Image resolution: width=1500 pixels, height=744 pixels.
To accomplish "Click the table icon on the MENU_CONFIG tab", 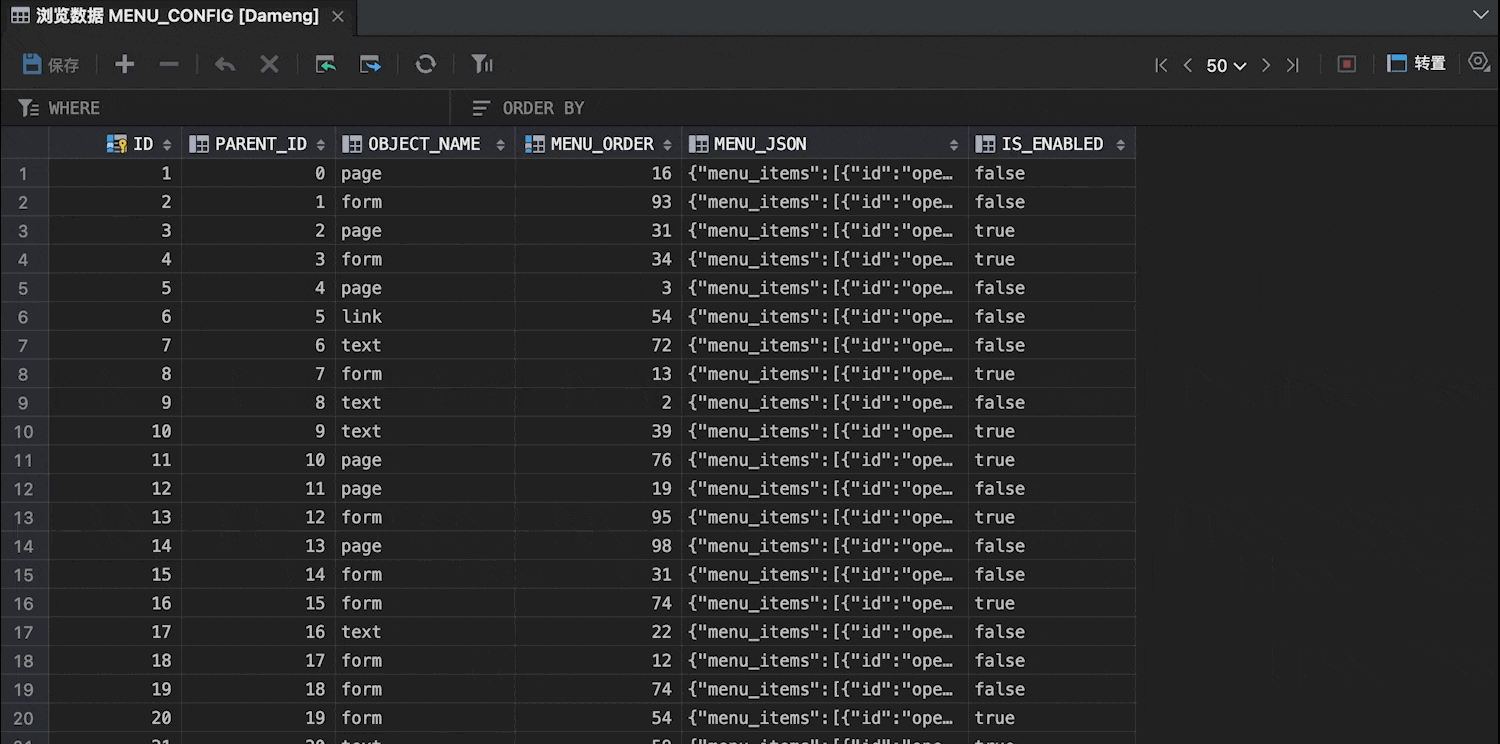I will tap(20, 16).
